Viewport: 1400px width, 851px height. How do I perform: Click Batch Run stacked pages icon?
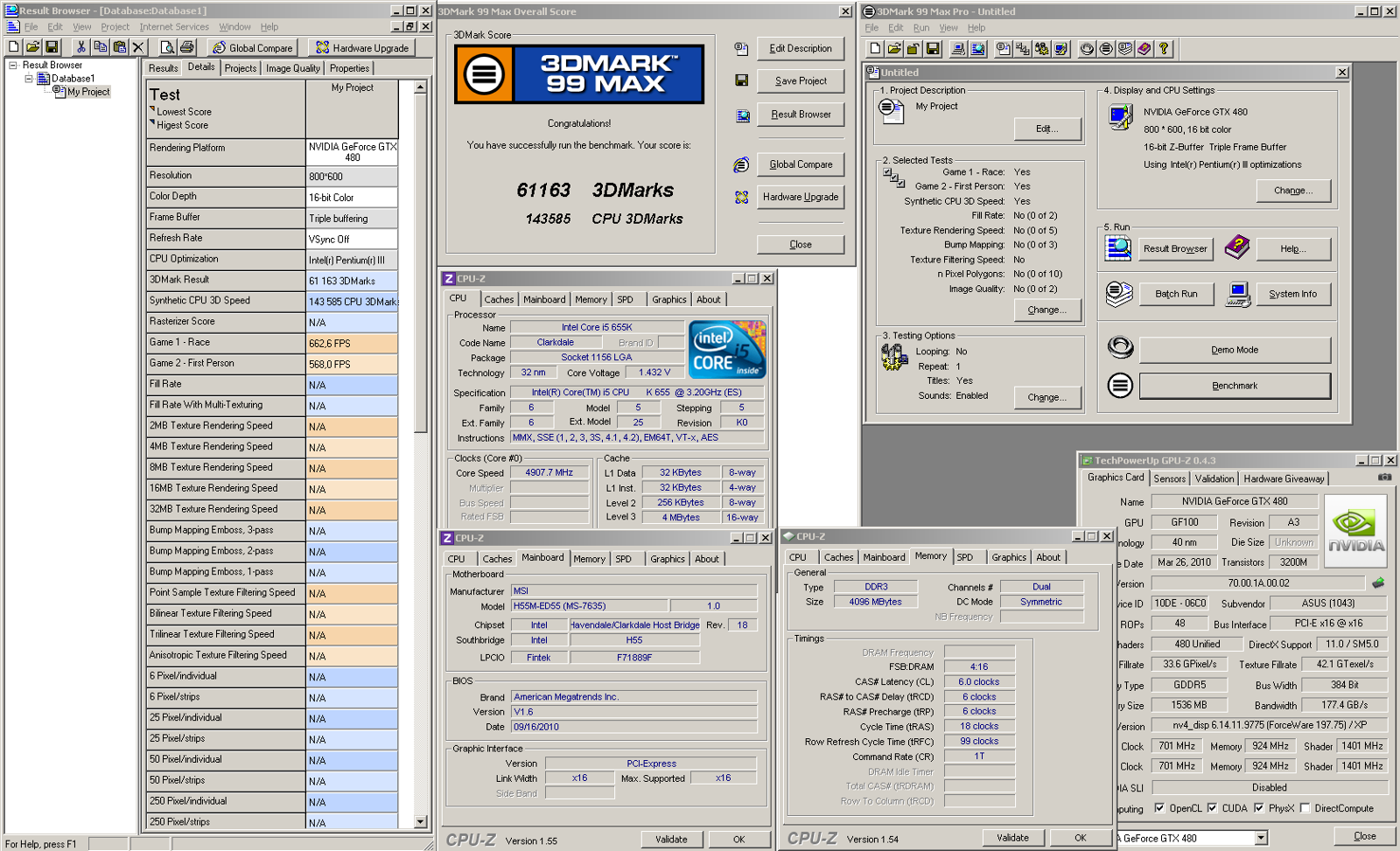coord(1119,294)
